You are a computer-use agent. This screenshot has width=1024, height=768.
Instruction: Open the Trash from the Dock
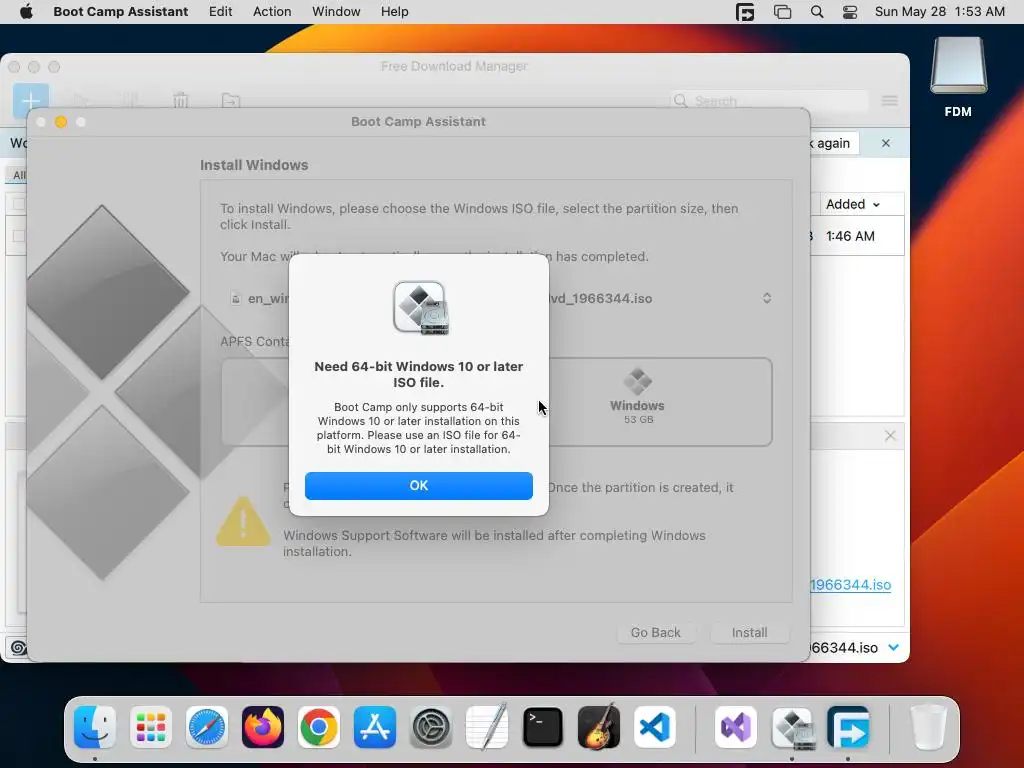point(928,727)
